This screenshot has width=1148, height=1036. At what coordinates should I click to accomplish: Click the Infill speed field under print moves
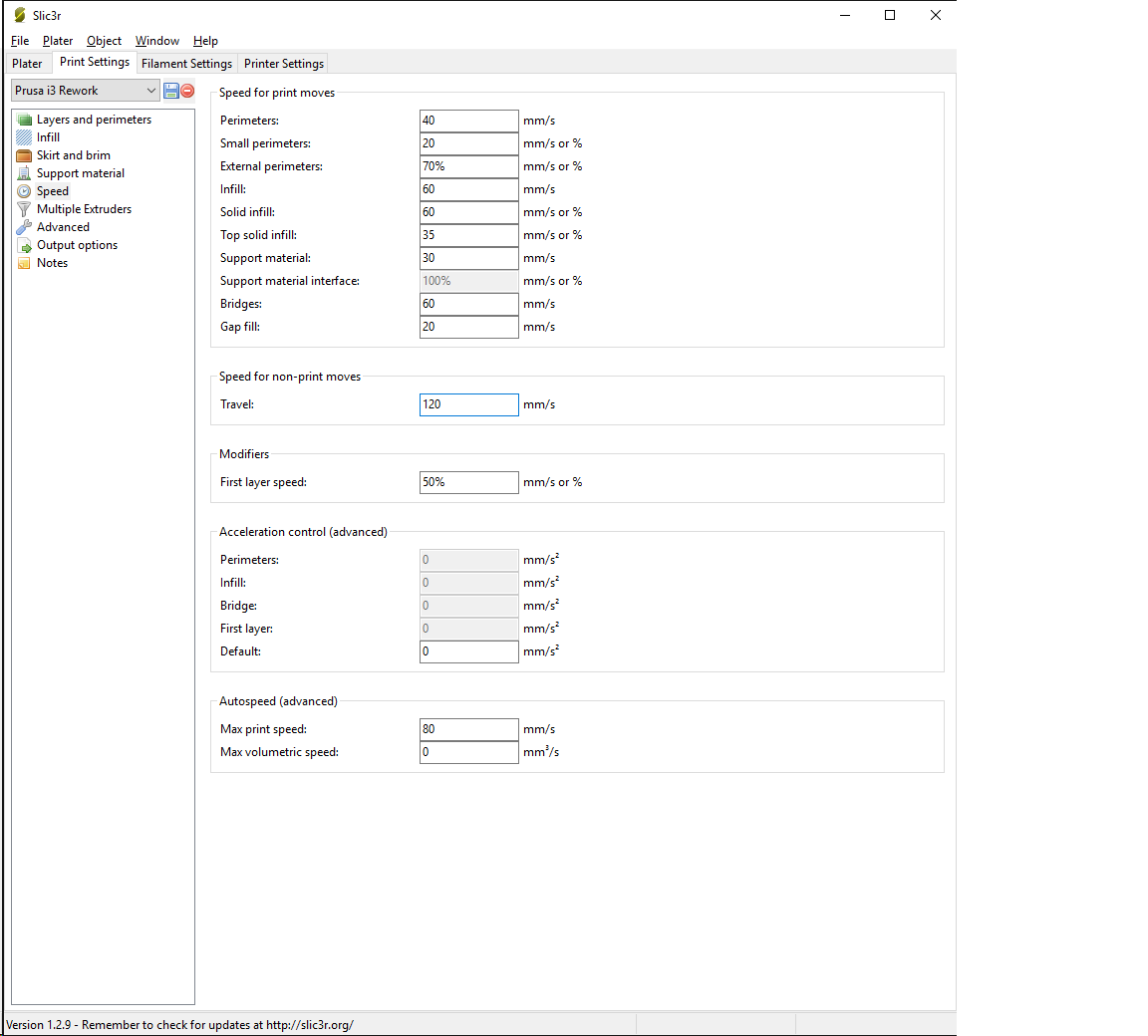(468, 189)
